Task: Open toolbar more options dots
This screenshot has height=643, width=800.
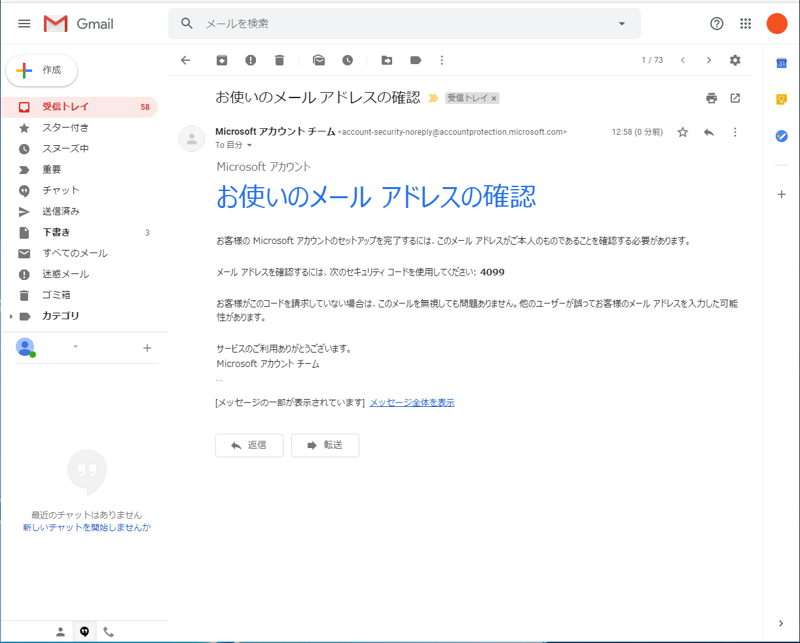Action: [x=442, y=60]
